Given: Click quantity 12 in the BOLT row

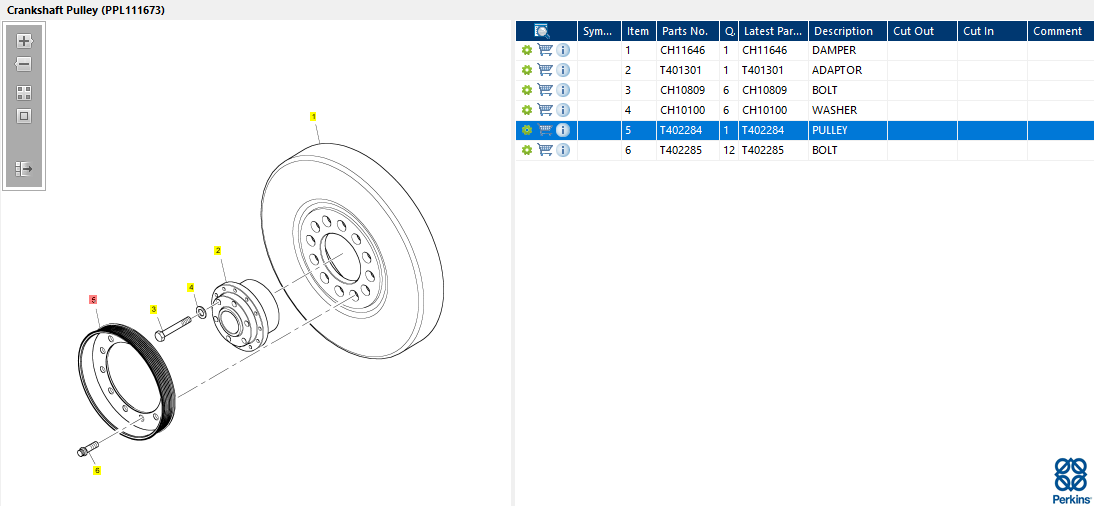Looking at the screenshot, I should tap(729, 150).
